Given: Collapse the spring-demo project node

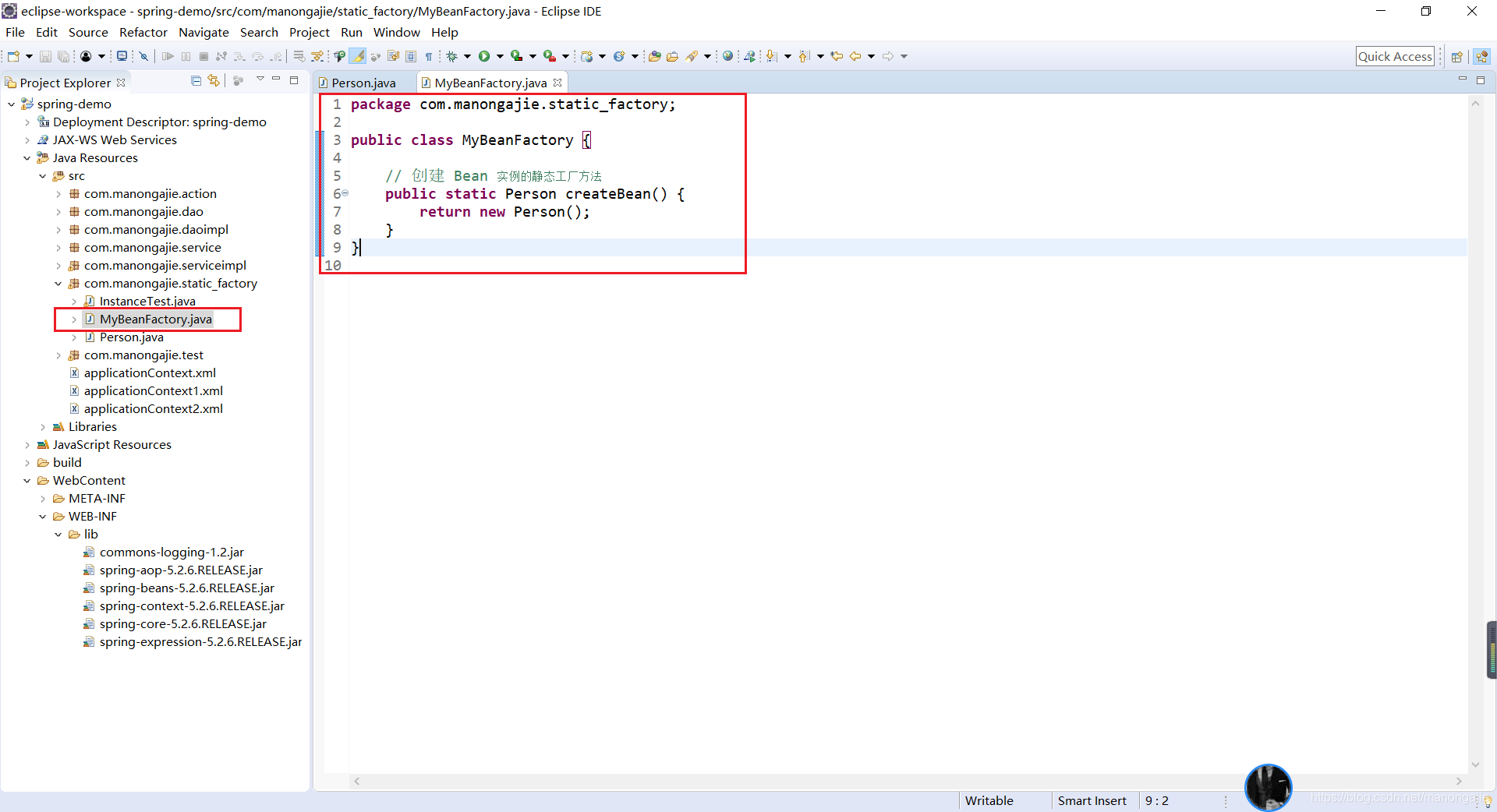Looking at the screenshot, I should pyautogui.click(x=11, y=104).
